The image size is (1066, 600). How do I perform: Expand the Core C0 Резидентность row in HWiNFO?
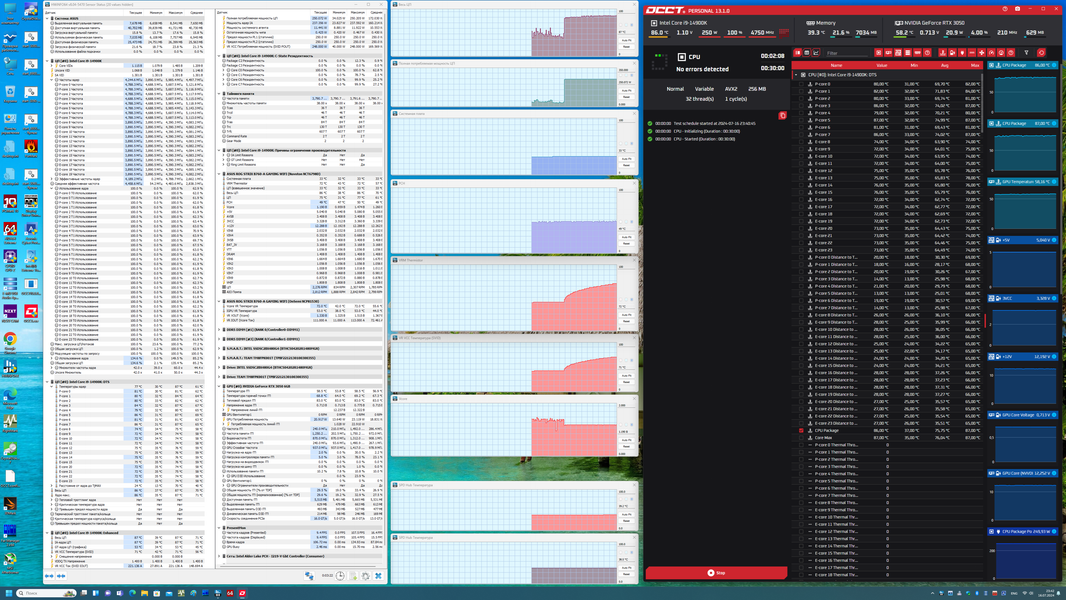[x=223, y=70]
